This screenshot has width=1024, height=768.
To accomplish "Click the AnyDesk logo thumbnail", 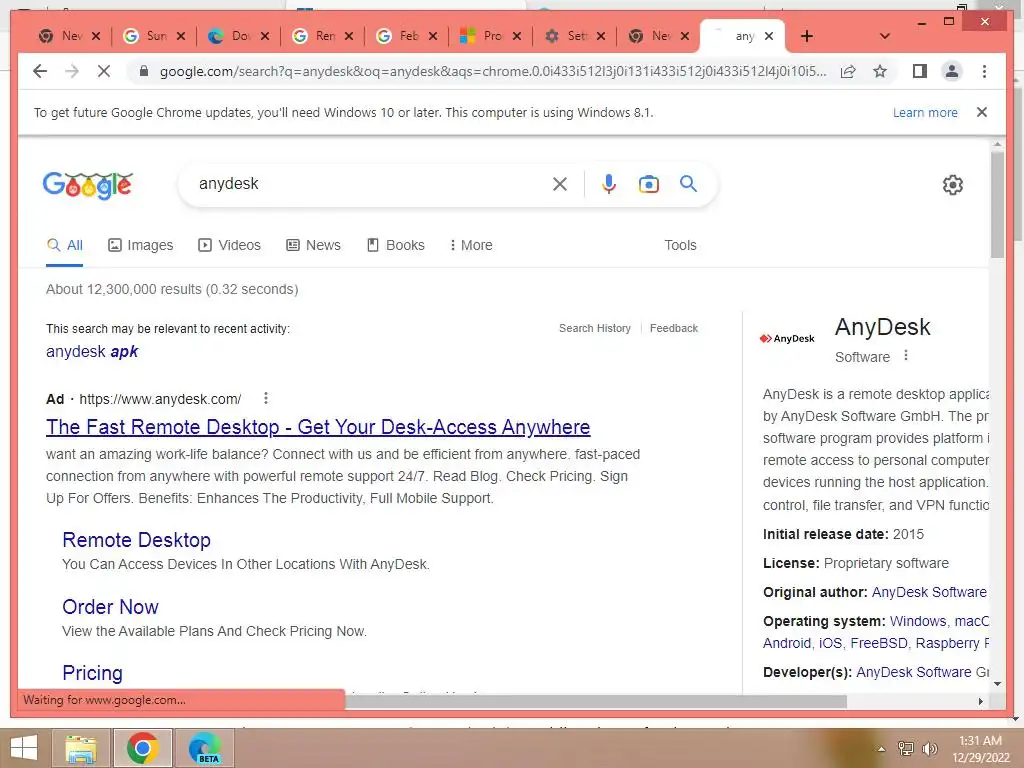I will 787,338.
